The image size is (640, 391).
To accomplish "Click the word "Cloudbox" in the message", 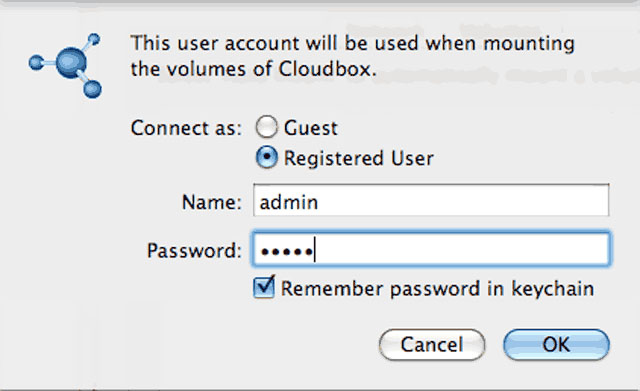I will [x=327, y=69].
